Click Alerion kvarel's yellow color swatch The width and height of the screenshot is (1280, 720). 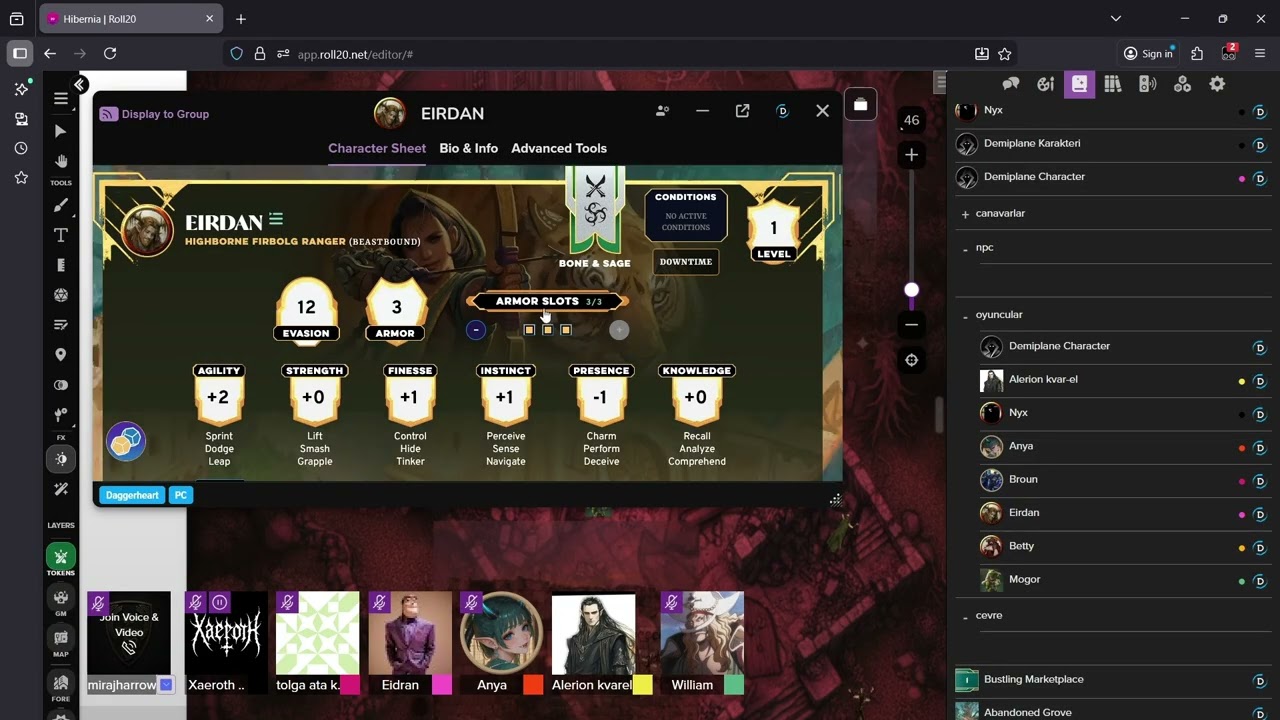pos(642,685)
